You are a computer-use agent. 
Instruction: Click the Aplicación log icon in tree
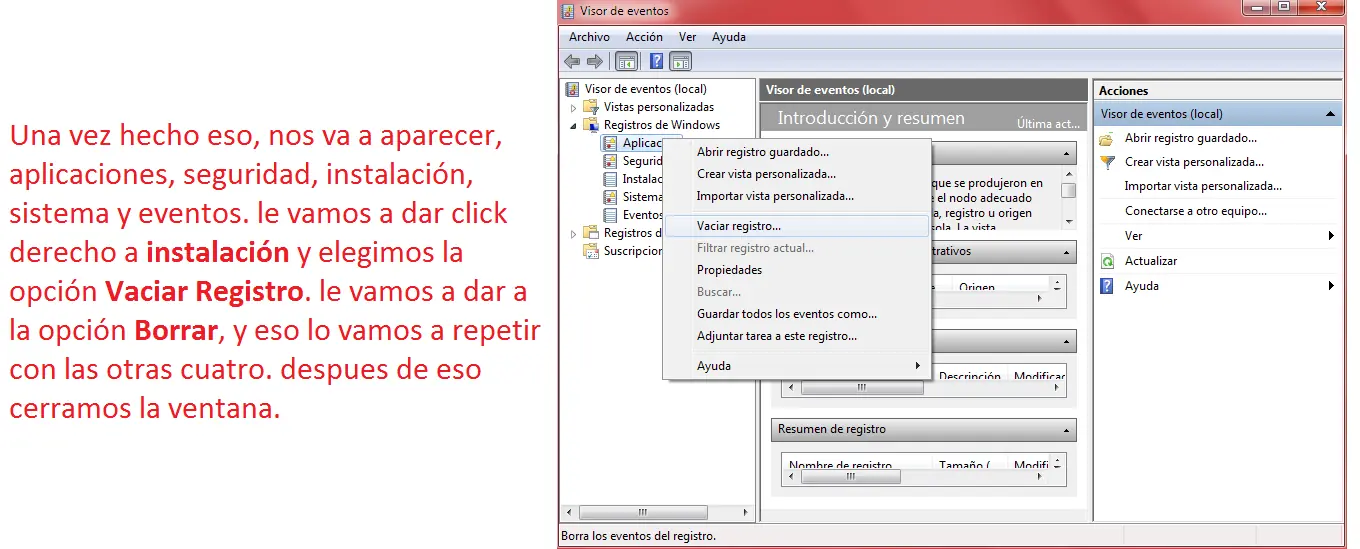[611, 143]
